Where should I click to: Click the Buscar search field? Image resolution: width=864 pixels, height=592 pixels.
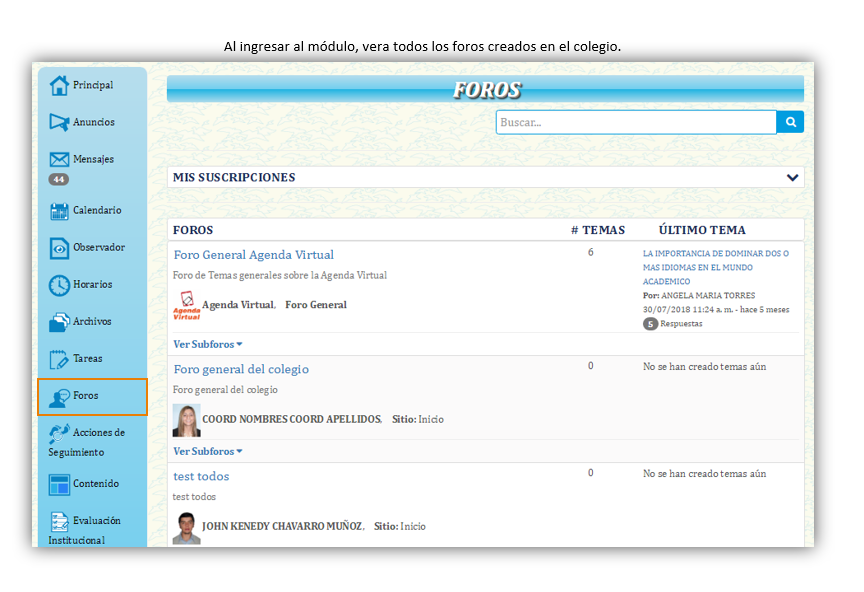click(x=636, y=122)
